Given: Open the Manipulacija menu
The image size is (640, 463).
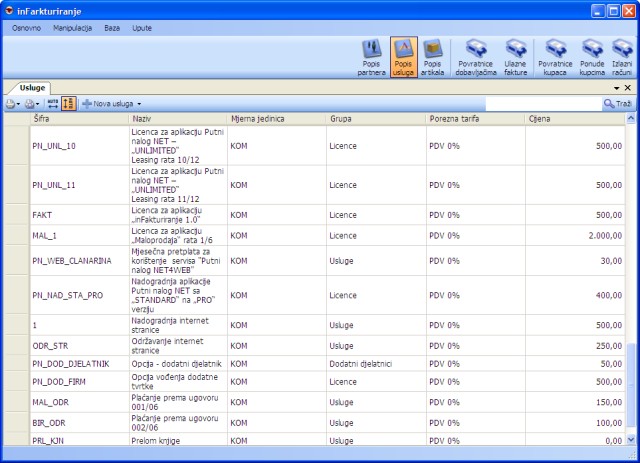Looking at the screenshot, I should pyautogui.click(x=72, y=28).
